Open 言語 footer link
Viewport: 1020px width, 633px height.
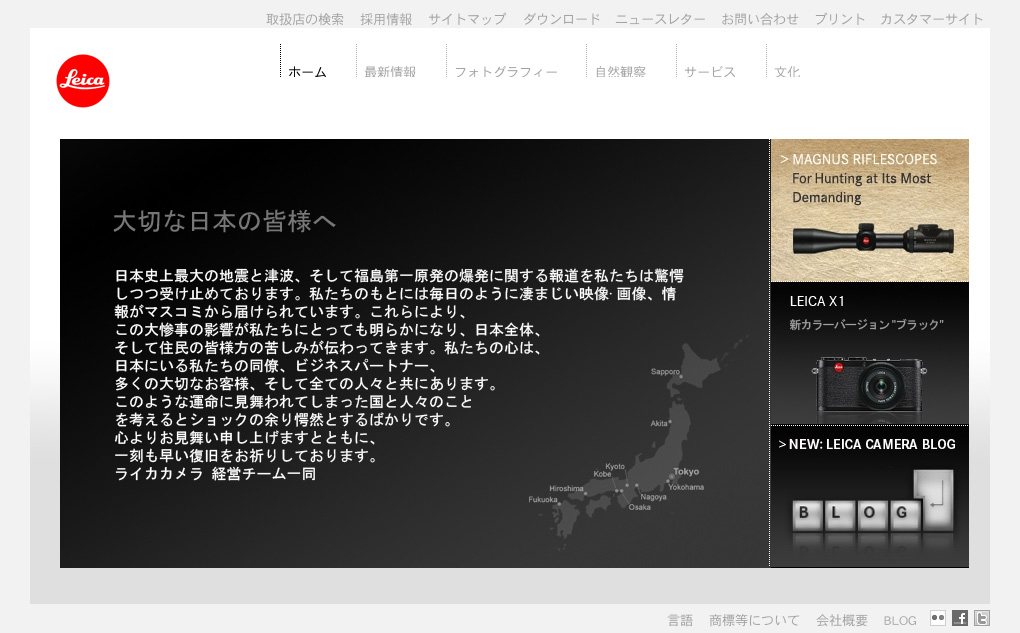coord(680,621)
